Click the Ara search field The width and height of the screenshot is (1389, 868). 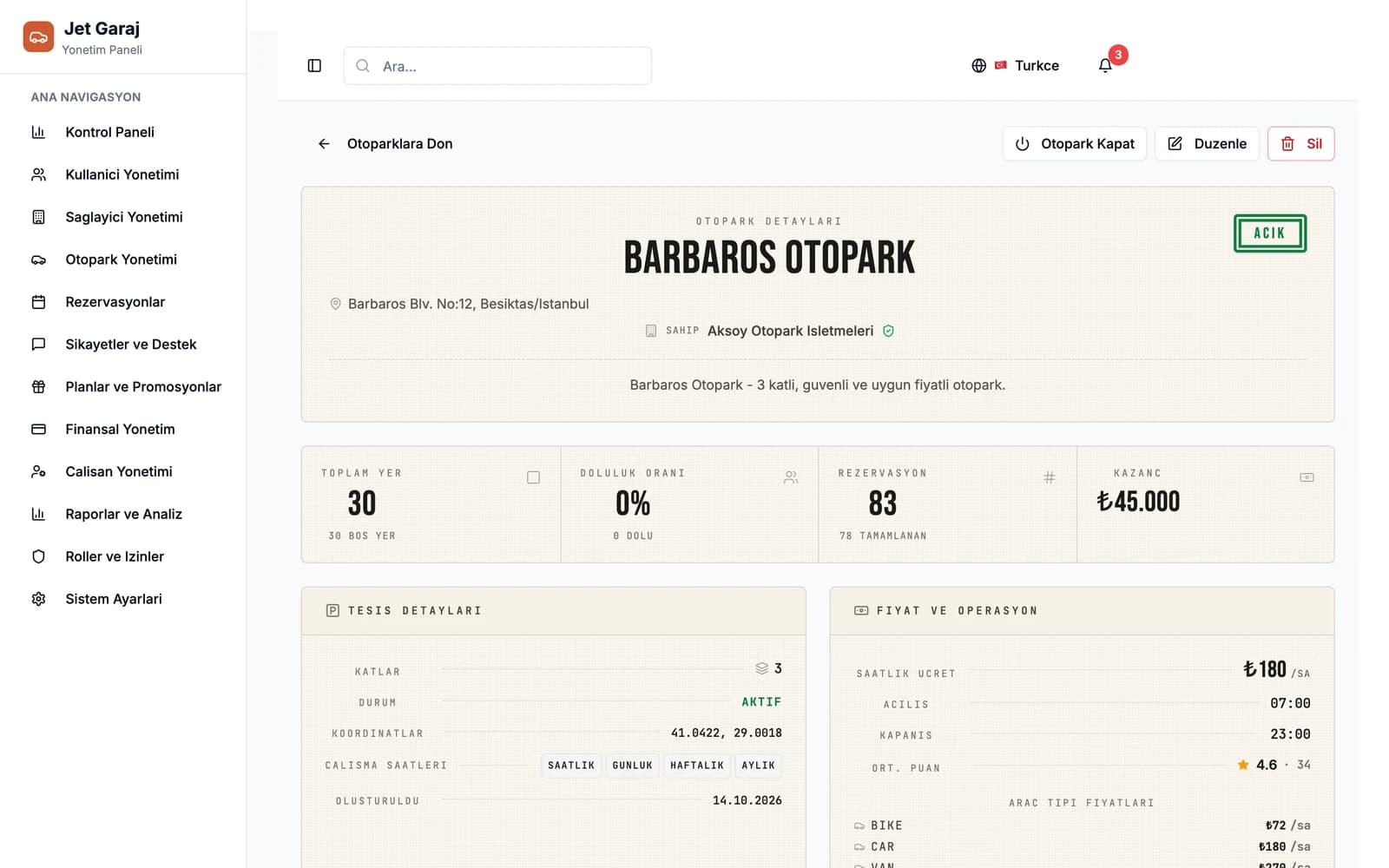click(497, 66)
